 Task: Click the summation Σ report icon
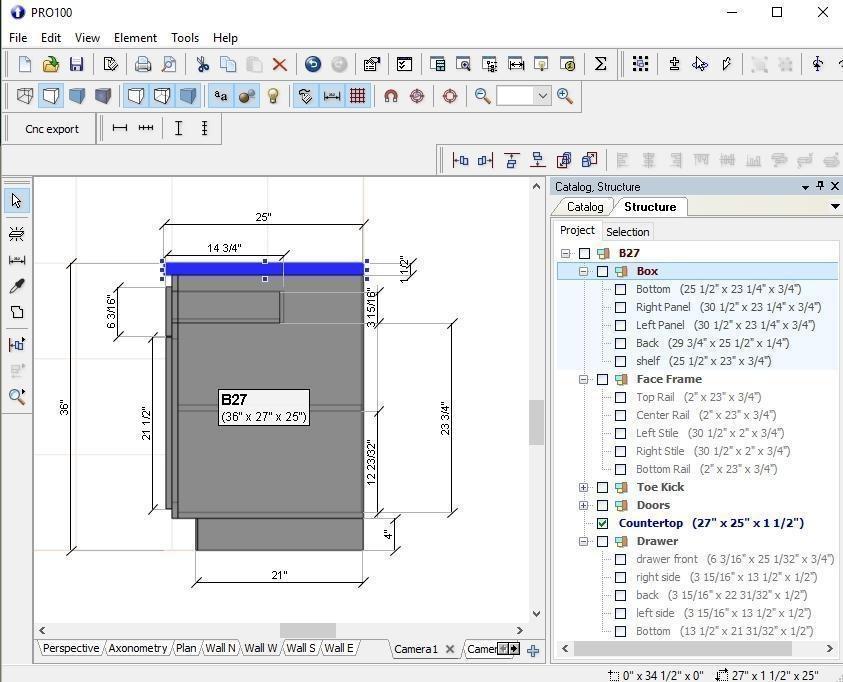tap(600, 64)
